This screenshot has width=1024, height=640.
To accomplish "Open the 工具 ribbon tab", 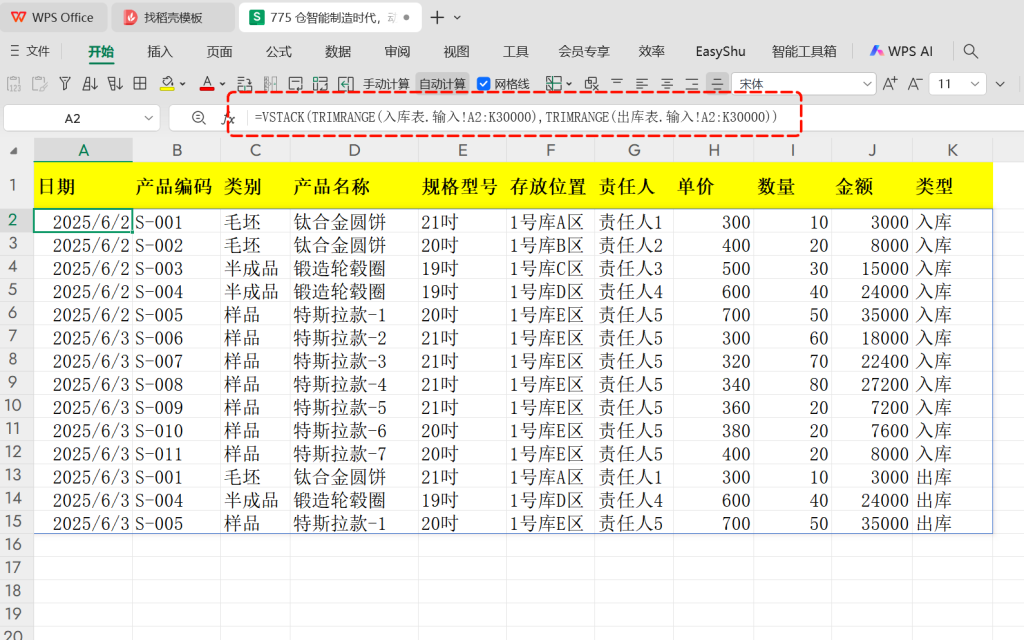I will [x=516, y=52].
